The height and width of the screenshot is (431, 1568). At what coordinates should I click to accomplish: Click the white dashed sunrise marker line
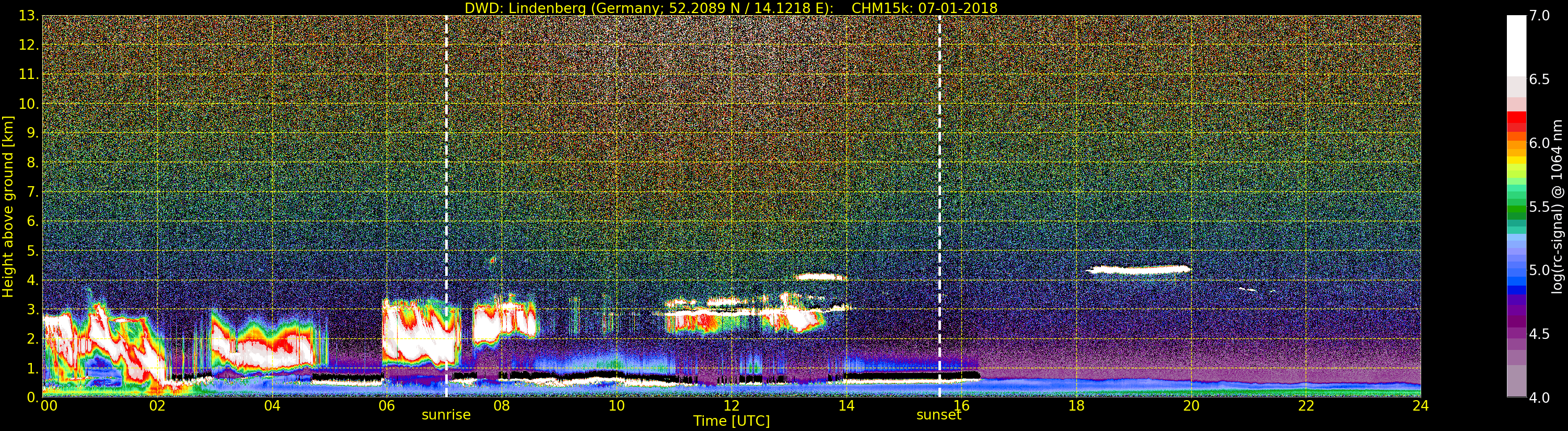[446, 206]
